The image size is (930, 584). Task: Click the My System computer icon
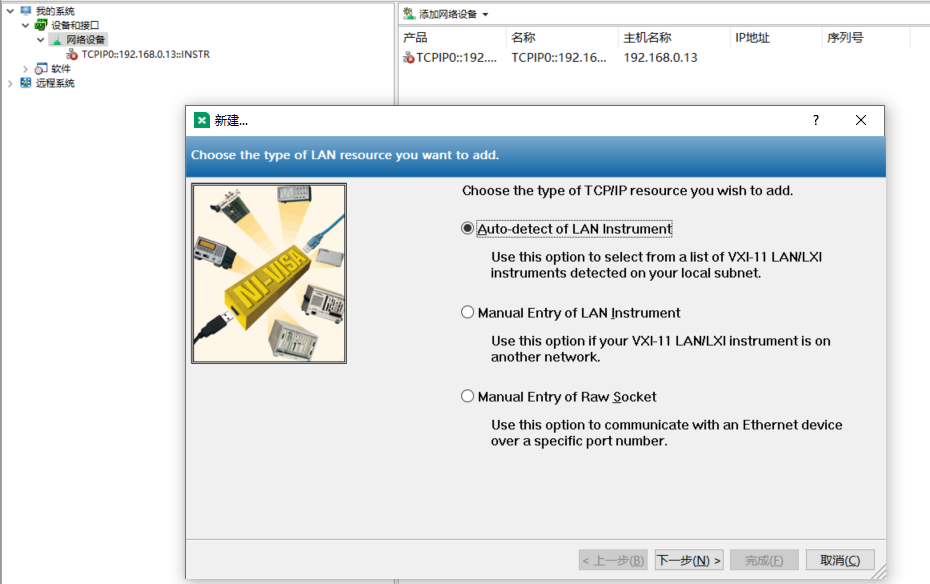click(26, 11)
